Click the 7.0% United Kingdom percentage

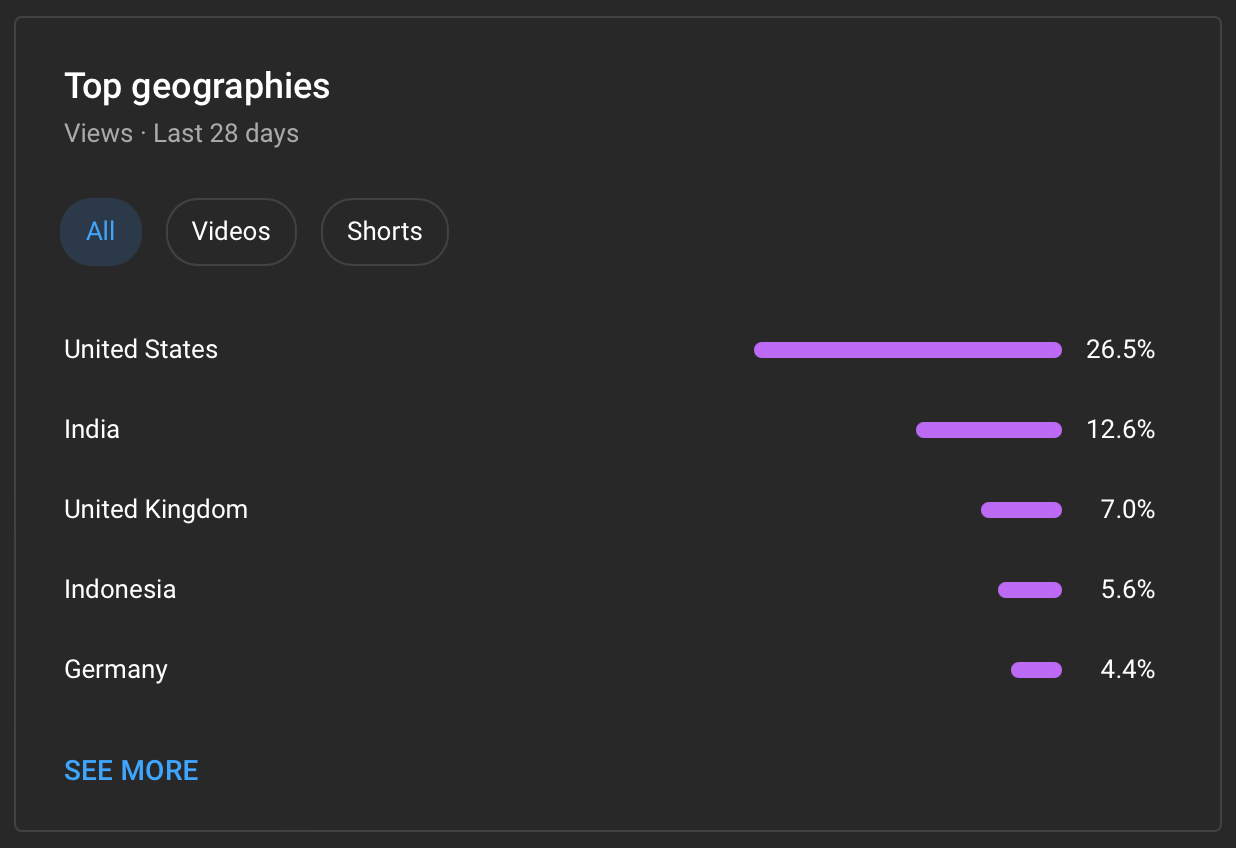pos(1127,509)
